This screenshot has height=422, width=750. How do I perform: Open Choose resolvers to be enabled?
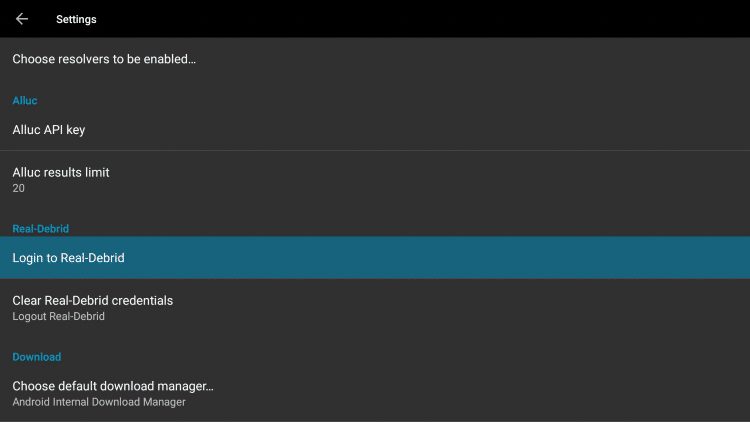pyautogui.click(x=375, y=59)
